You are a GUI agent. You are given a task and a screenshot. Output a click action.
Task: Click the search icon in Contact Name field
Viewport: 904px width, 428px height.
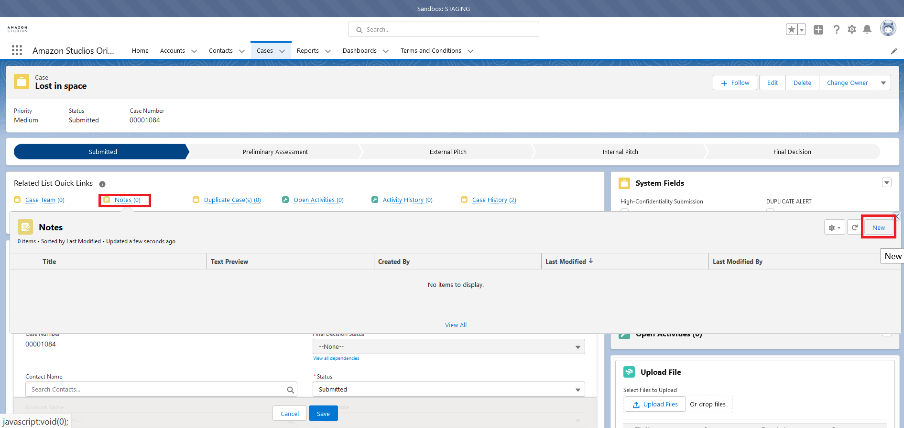click(291, 389)
